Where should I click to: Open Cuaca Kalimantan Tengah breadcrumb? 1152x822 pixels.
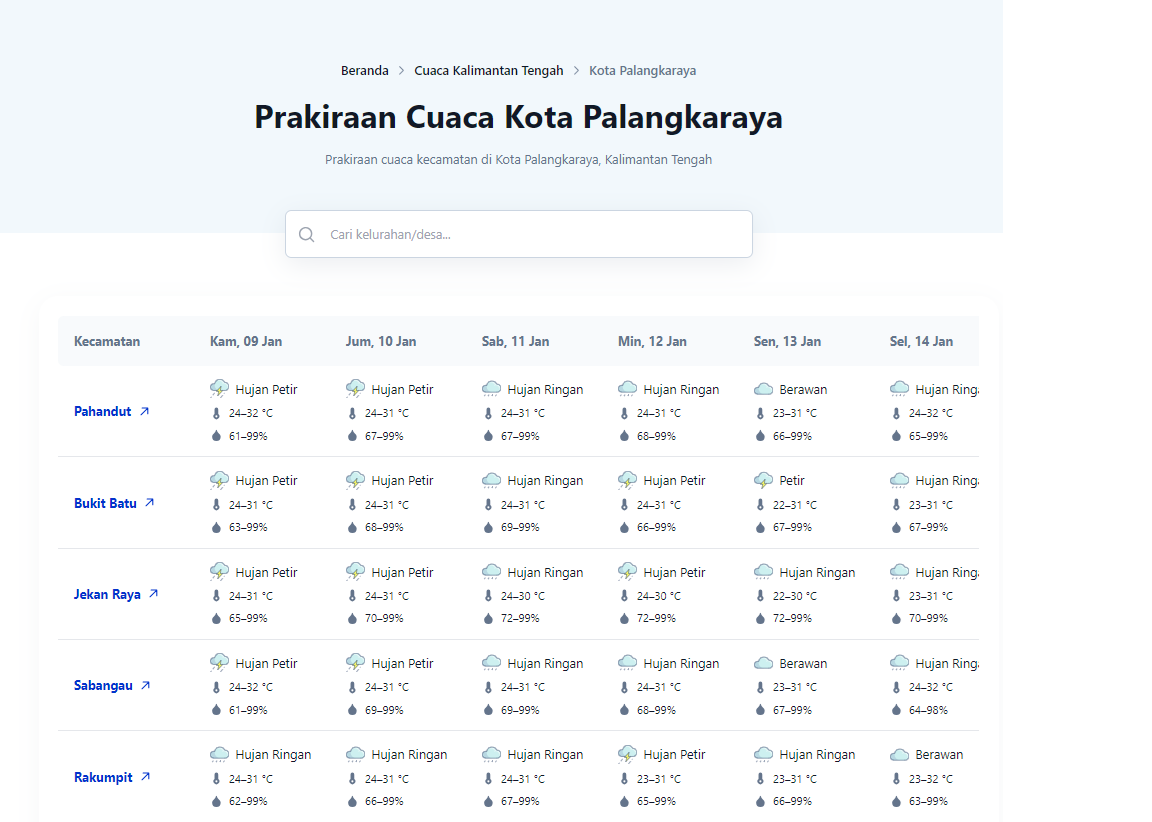[x=489, y=71]
